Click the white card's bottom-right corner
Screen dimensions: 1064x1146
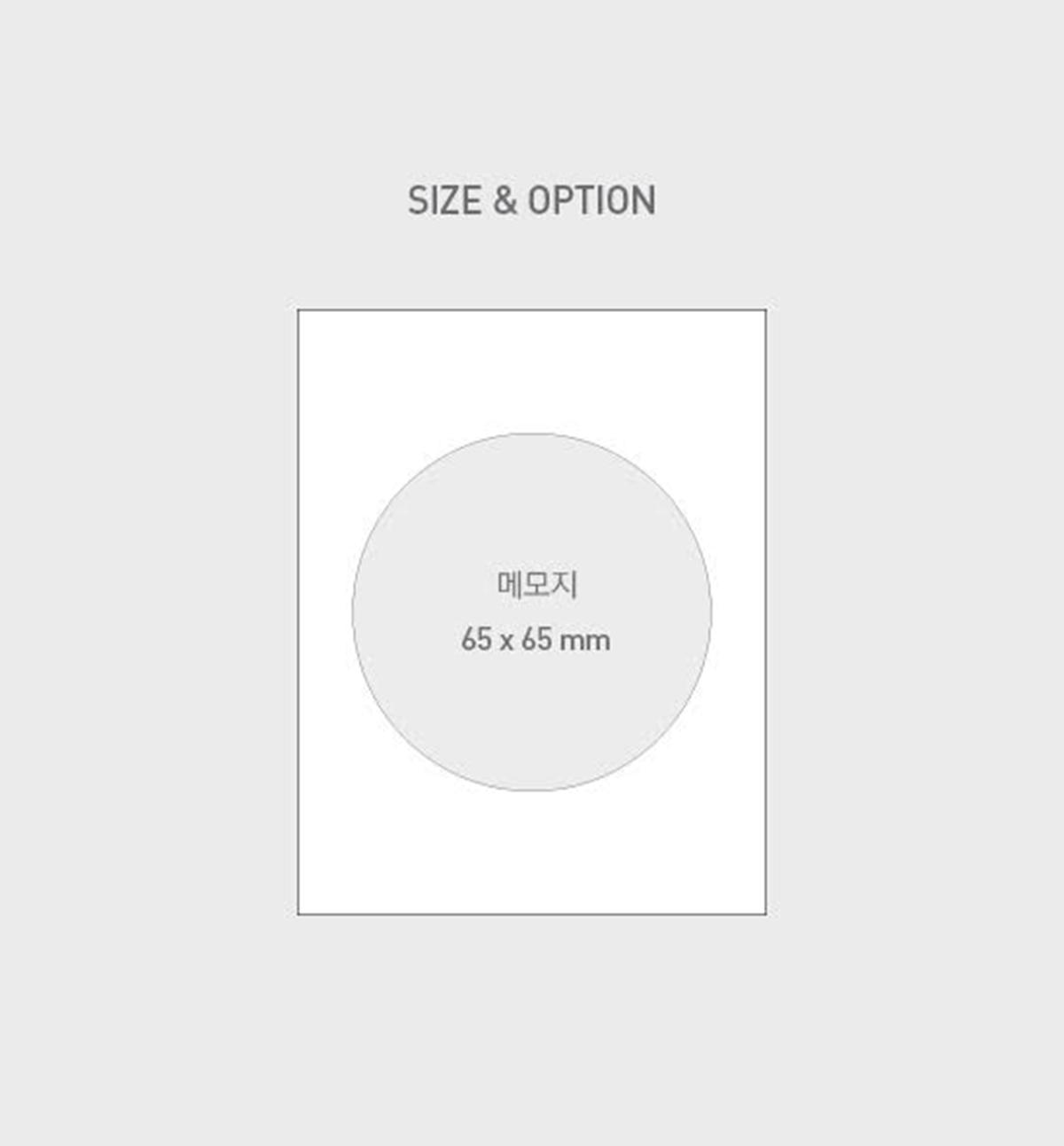pyautogui.click(x=764, y=912)
